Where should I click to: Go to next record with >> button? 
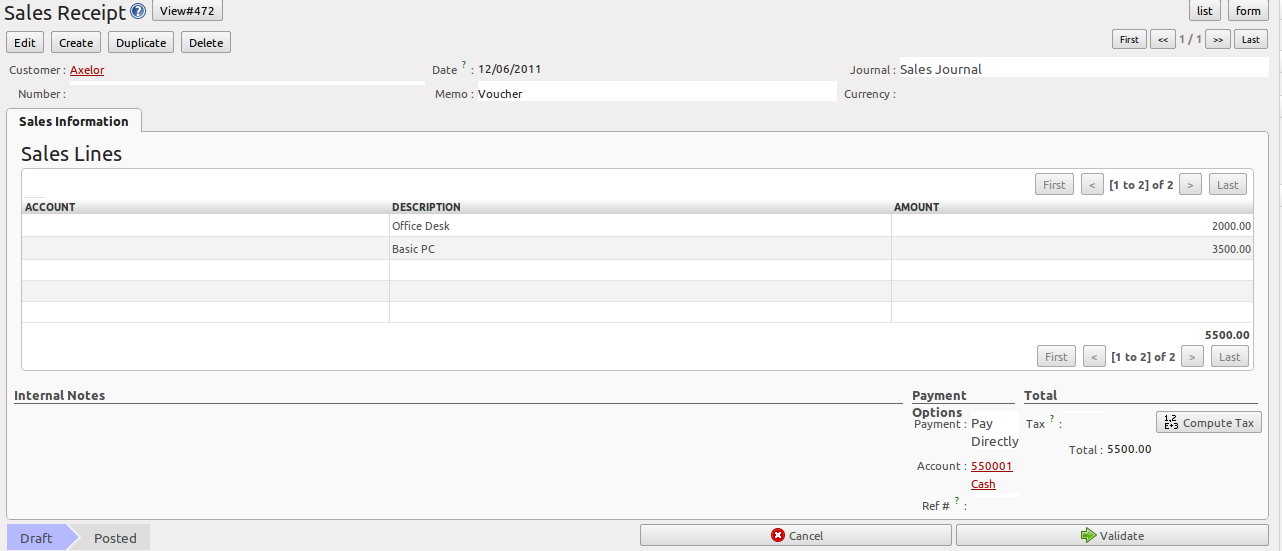point(1217,40)
